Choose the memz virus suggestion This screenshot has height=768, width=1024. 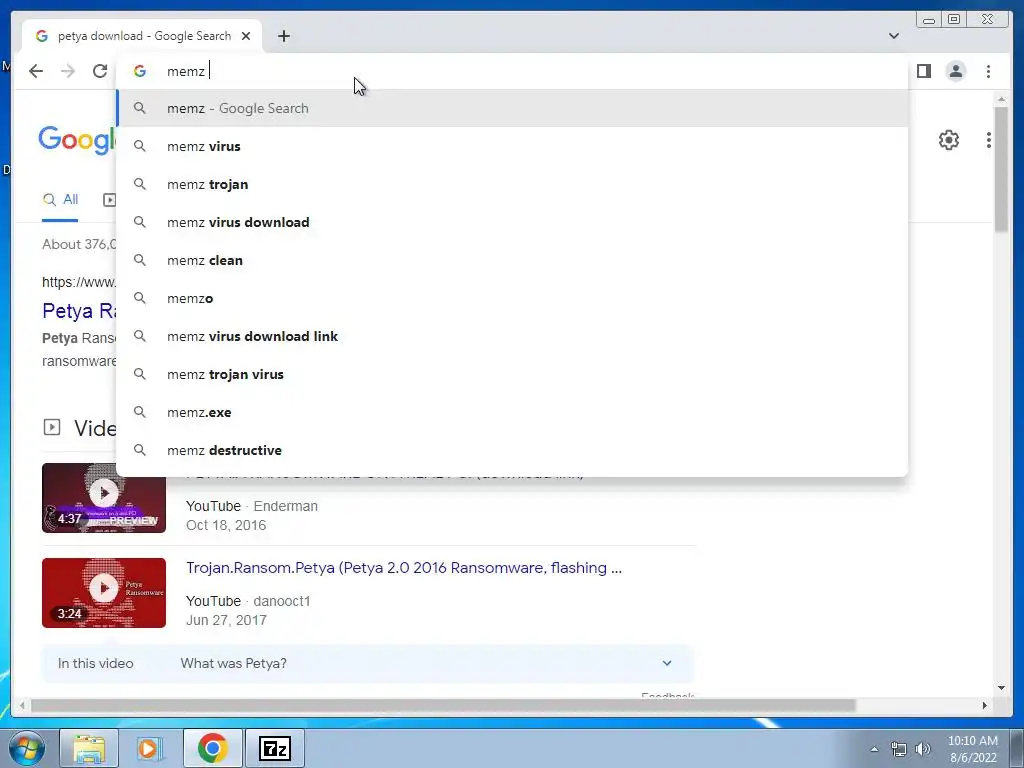(513, 146)
